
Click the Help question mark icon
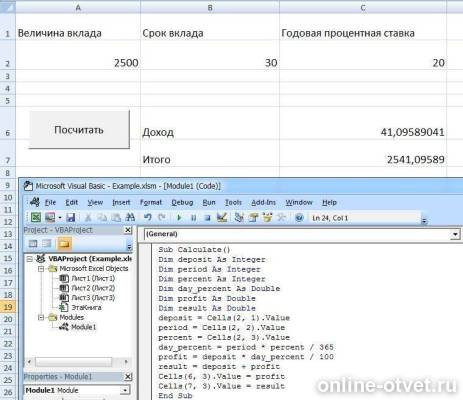[299, 218]
